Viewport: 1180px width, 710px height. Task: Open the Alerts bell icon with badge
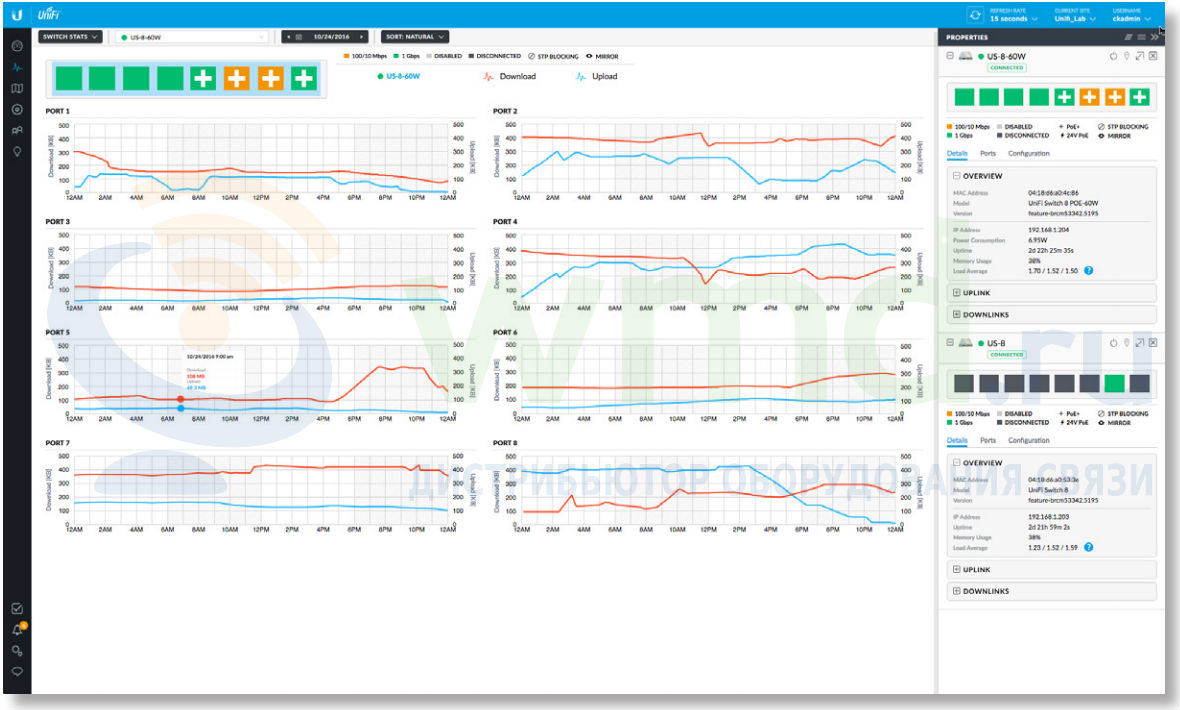[18, 629]
